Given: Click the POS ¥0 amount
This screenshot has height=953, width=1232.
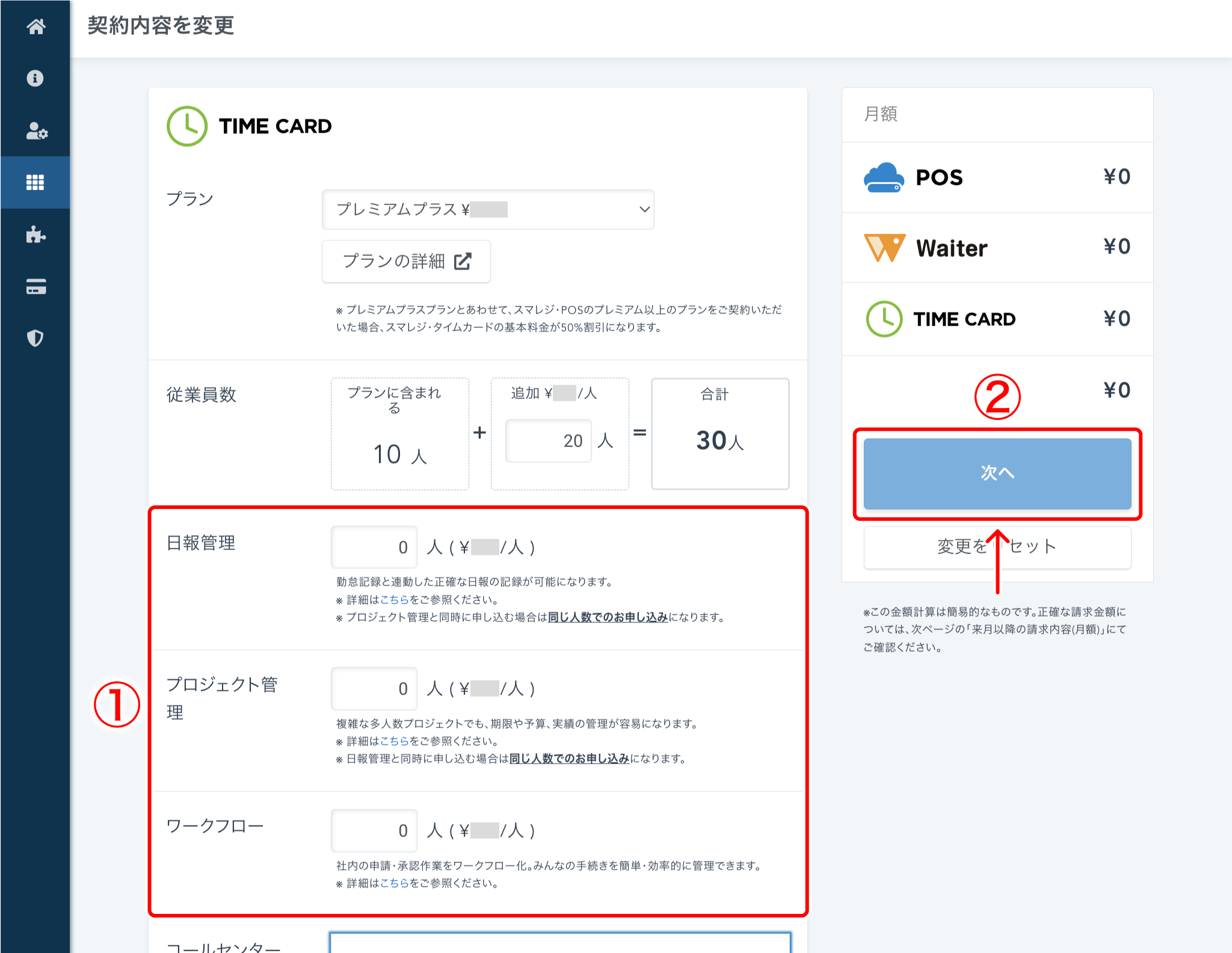Looking at the screenshot, I should click(1116, 177).
